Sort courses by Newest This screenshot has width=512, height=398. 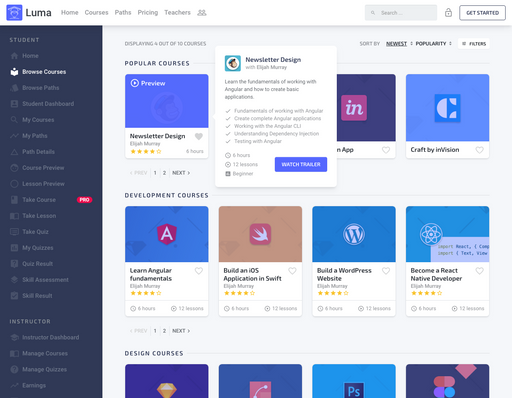(x=396, y=44)
